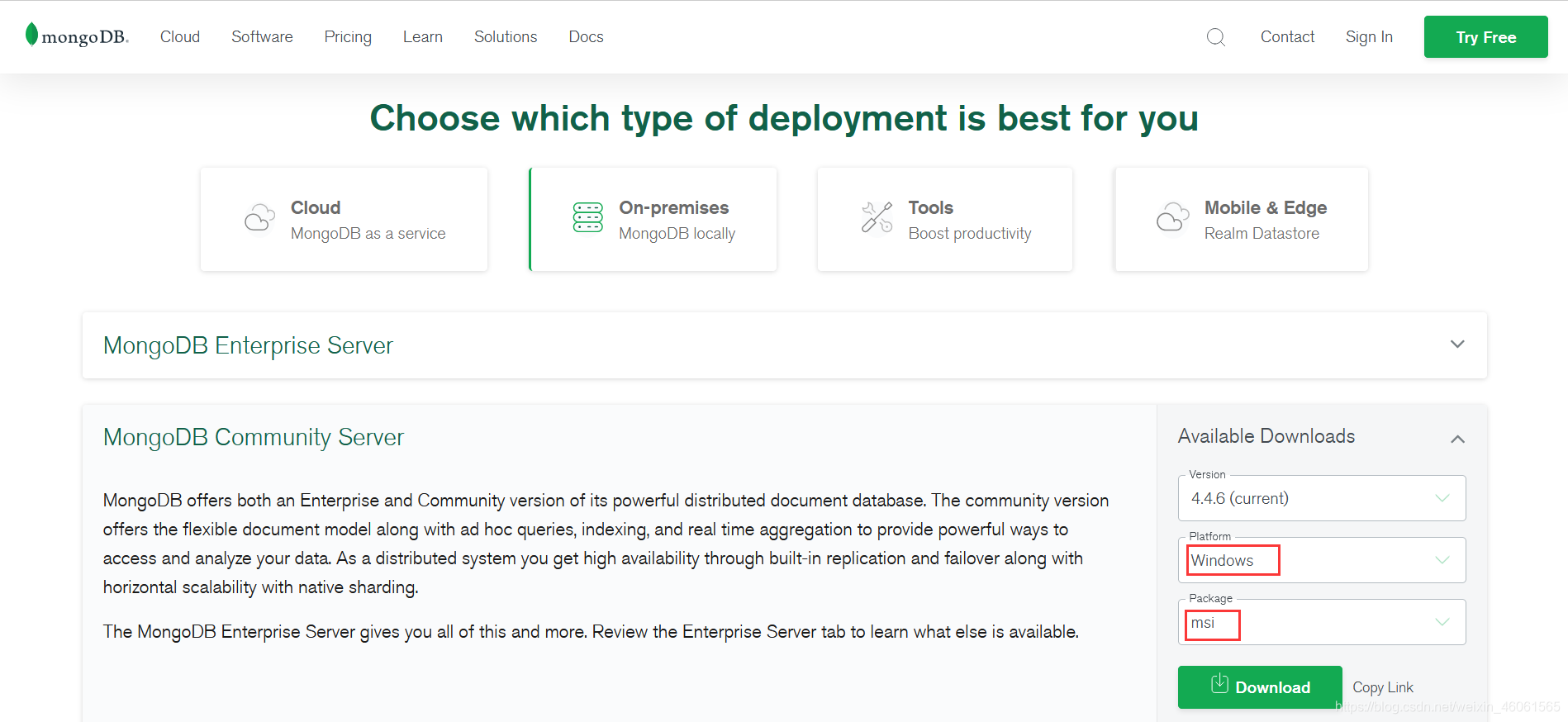
Task: Open the Solutions menu
Action: pos(506,37)
